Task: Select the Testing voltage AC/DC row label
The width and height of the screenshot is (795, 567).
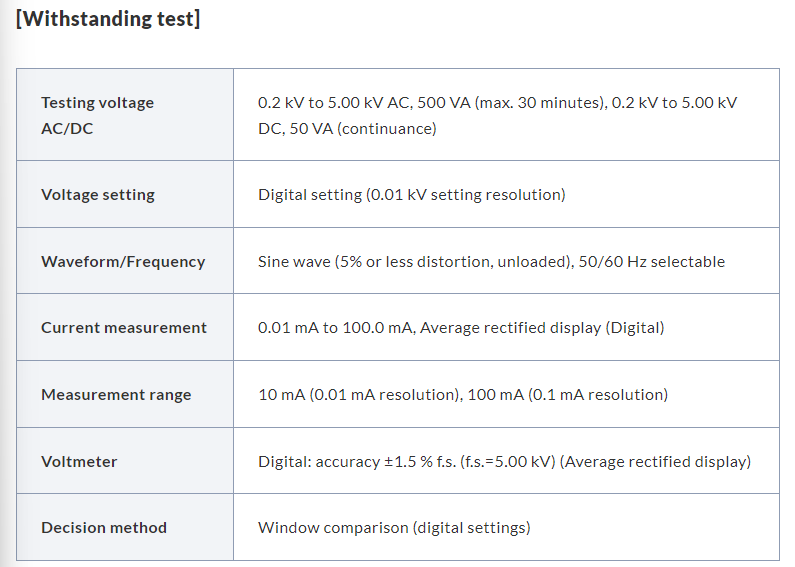Action: pyautogui.click(x=97, y=115)
